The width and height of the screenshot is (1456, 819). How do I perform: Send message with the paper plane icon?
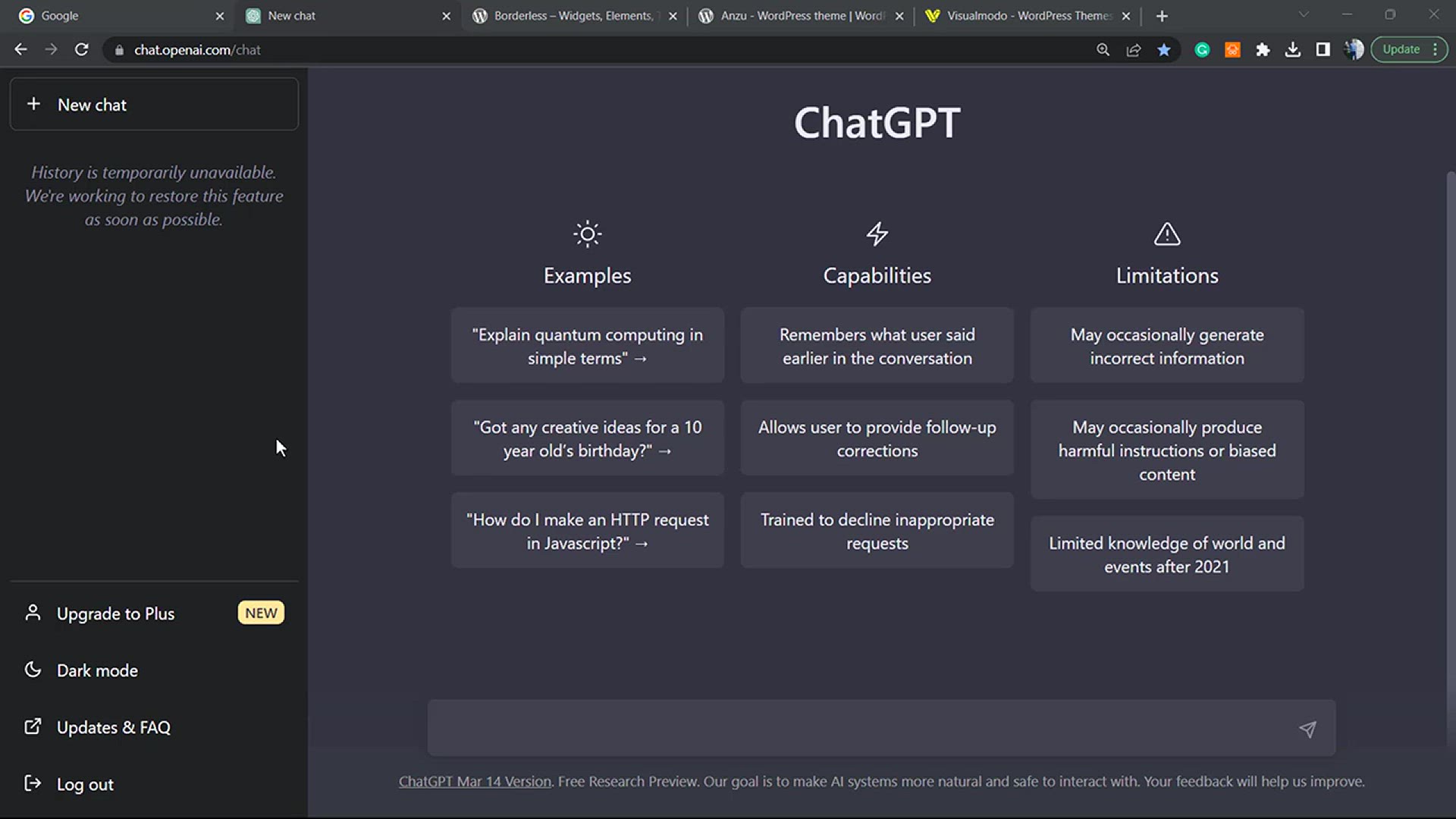[x=1307, y=729]
